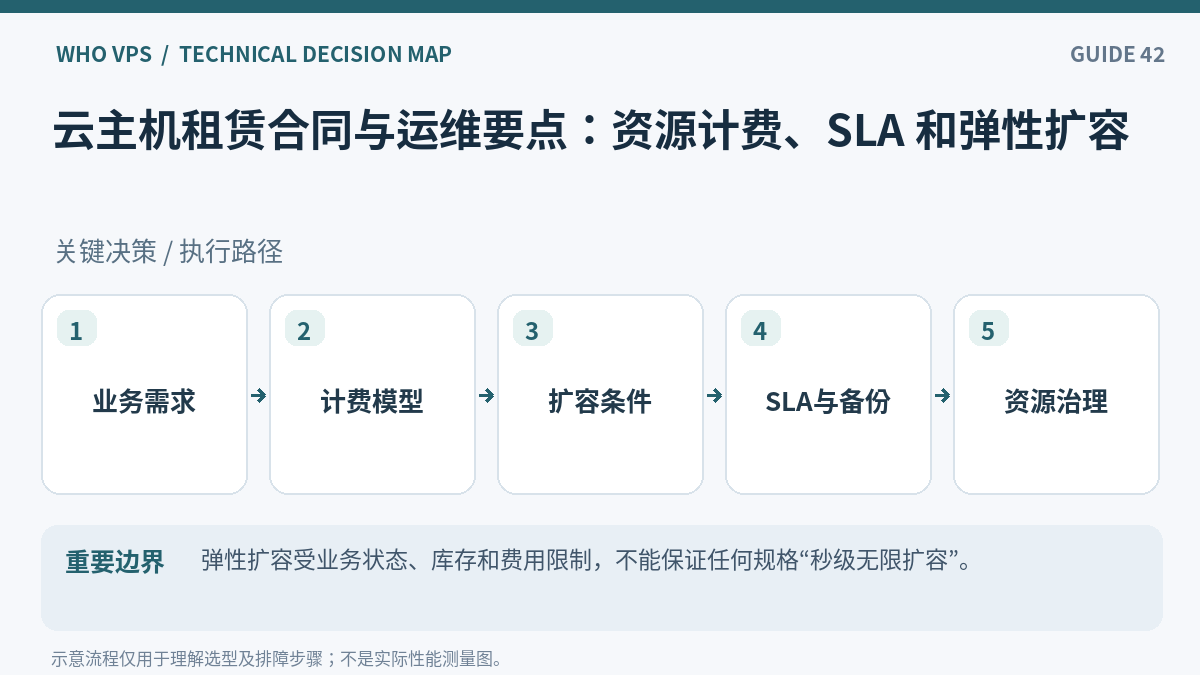Click the slide title 云主机租赁合同与运维要点
Image resolution: width=1200 pixels, height=675 pixels.
pos(591,131)
